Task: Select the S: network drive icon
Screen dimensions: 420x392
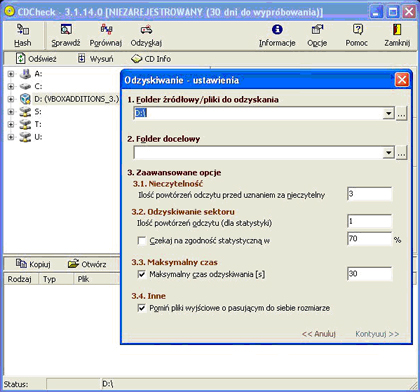Action: (25, 112)
